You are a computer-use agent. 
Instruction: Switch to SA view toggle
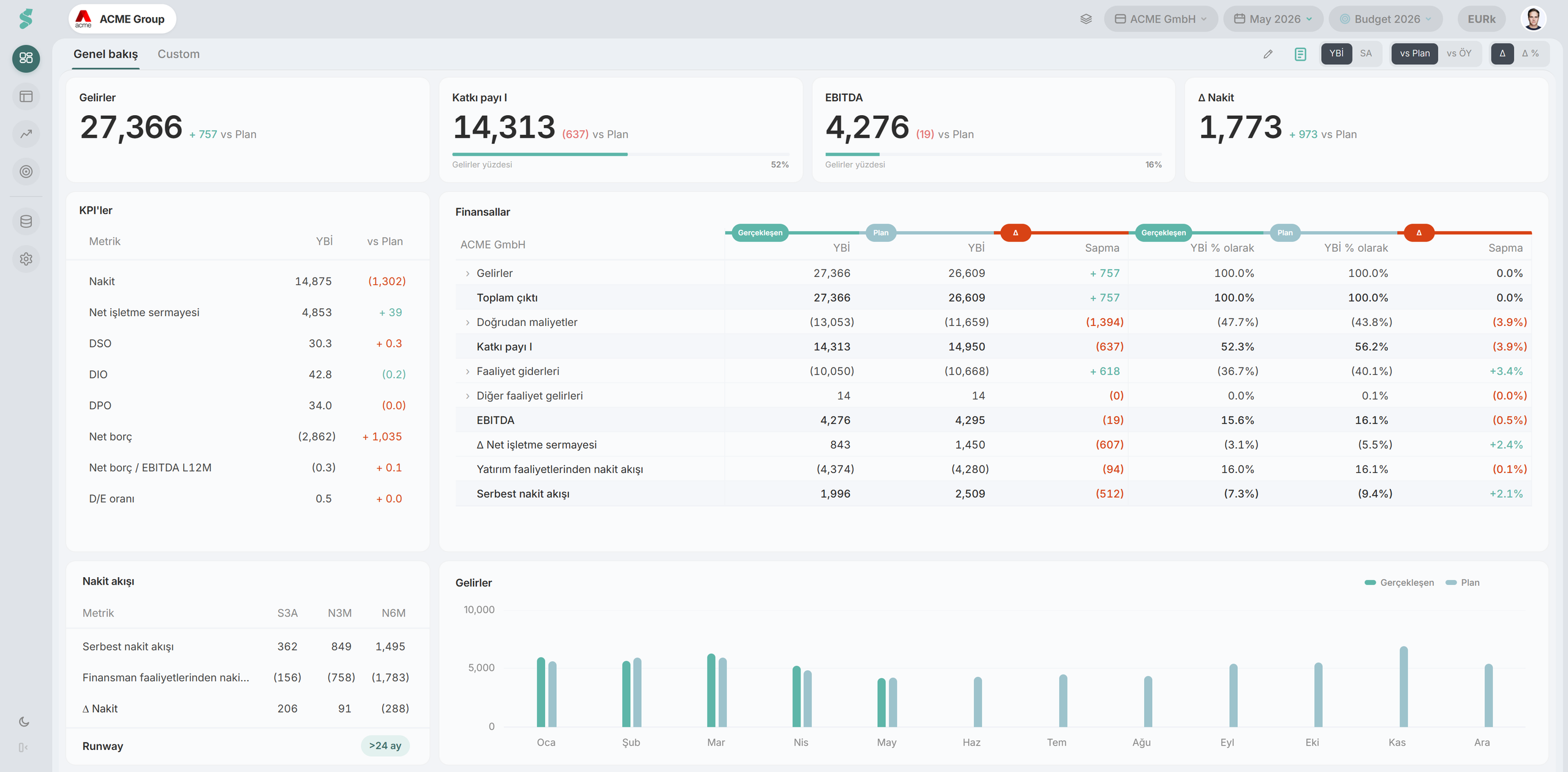[x=1366, y=54]
